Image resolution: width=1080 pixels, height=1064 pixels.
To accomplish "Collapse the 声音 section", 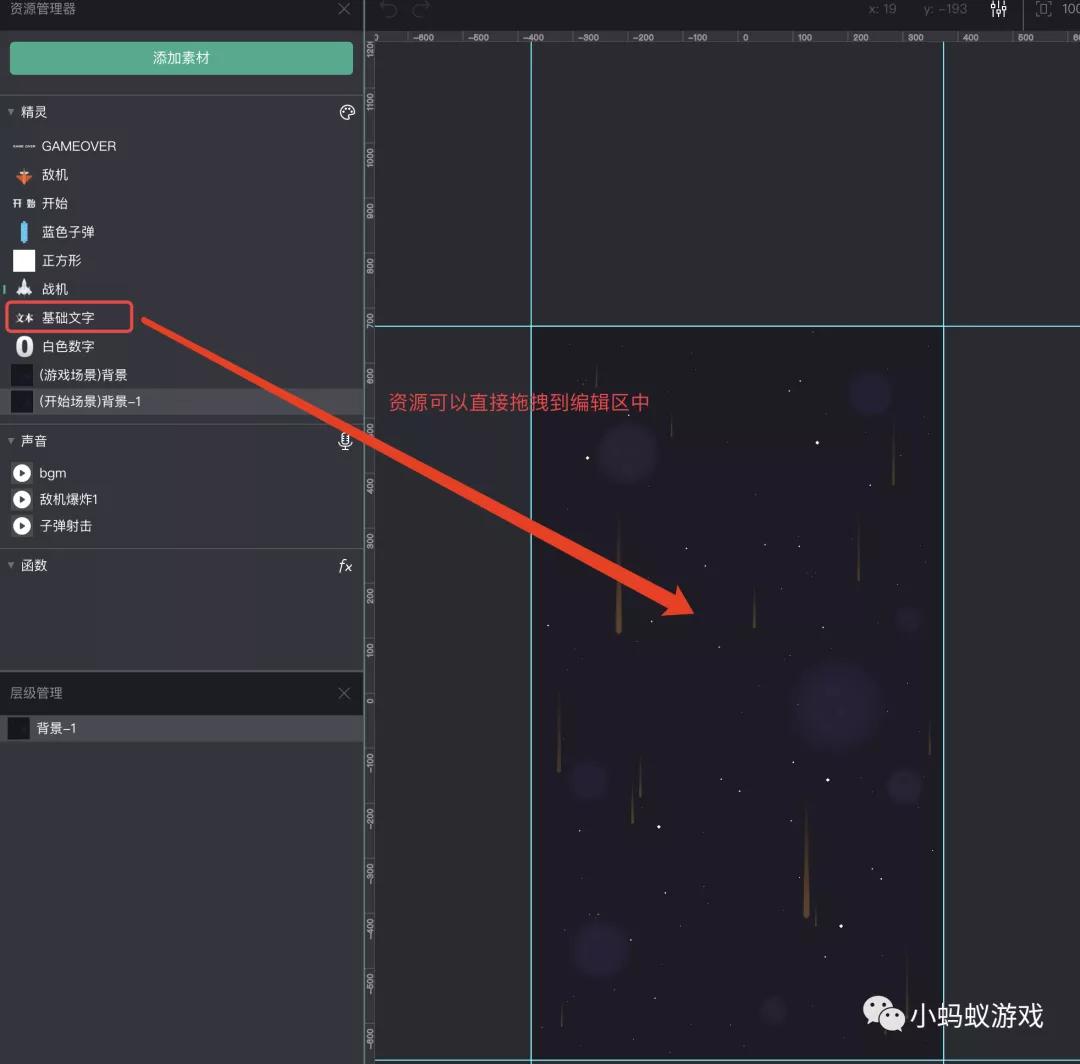I will (10, 440).
